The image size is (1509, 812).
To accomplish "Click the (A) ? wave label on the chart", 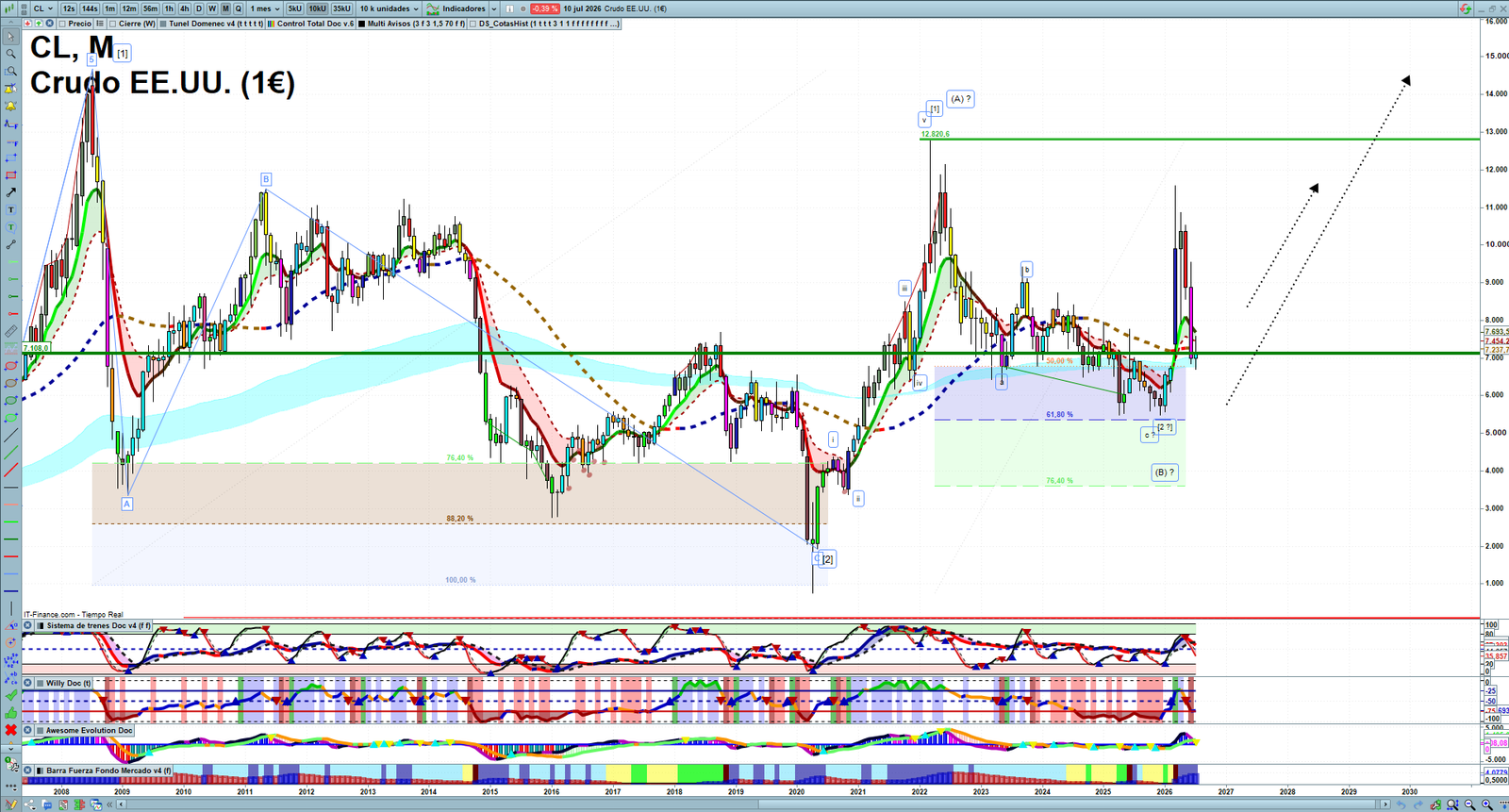I will pyautogui.click(x=959, y=99).
